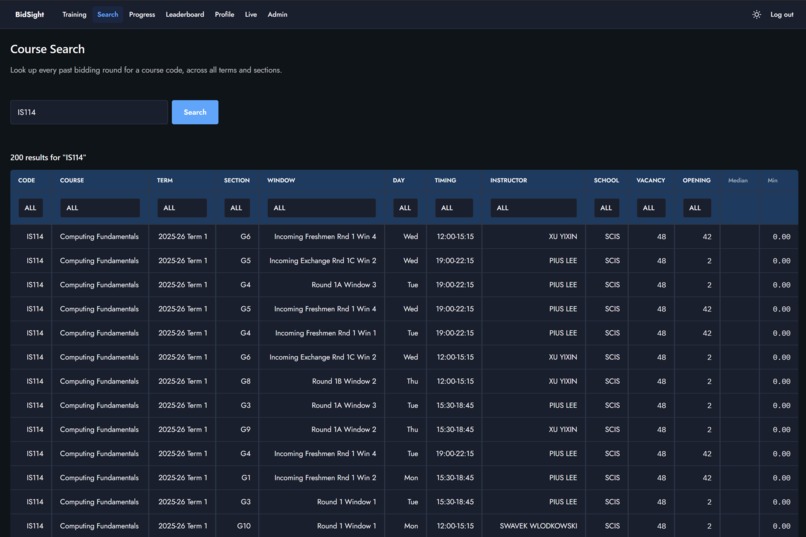This screenshot has height=537, width=806.
Task: Click '12:00-15:15' in the G10 row
Action: (x=455, y=526)
